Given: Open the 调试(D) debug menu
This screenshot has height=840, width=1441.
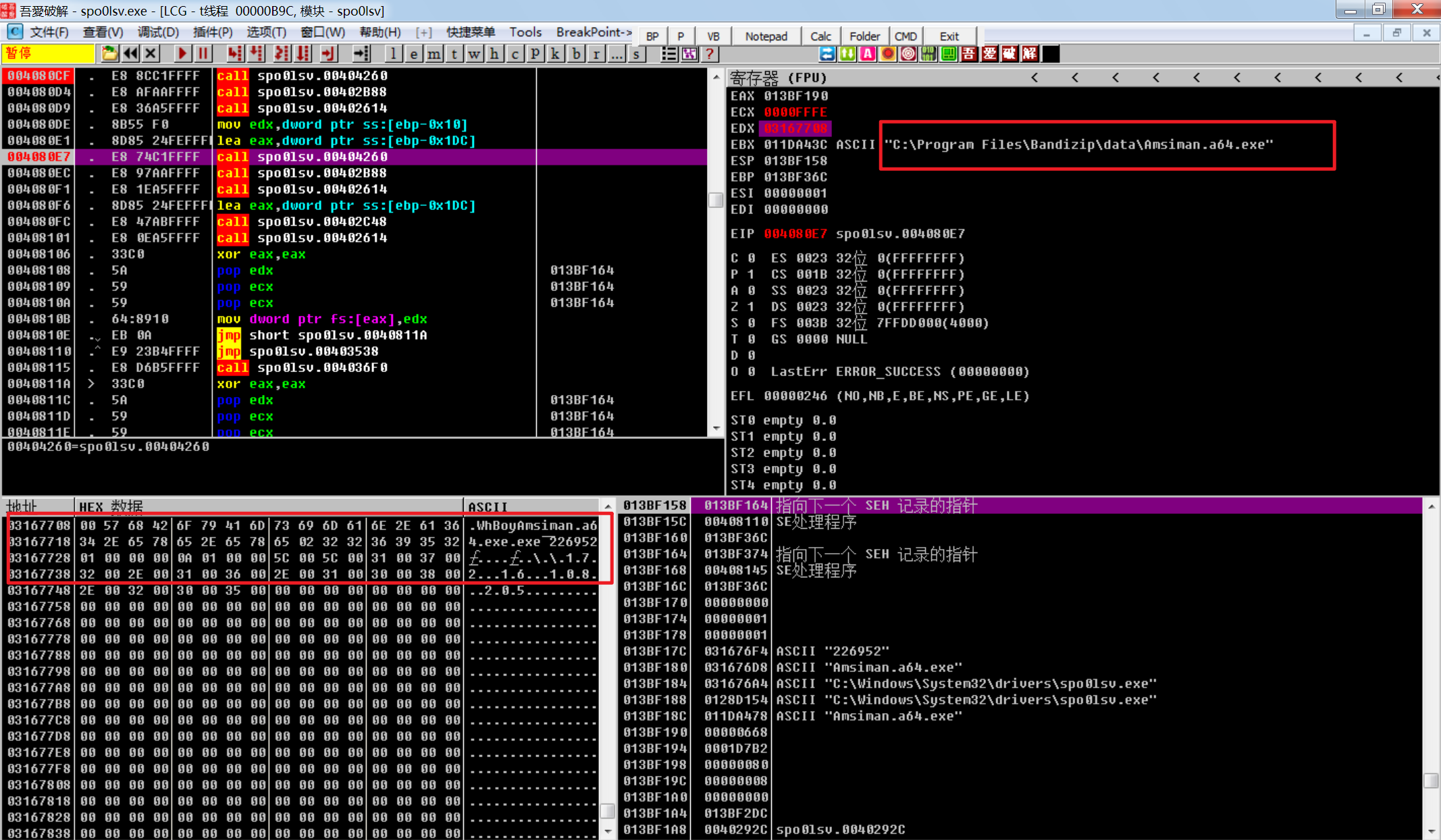Looking at the screenshot, I should coord(158,32).
